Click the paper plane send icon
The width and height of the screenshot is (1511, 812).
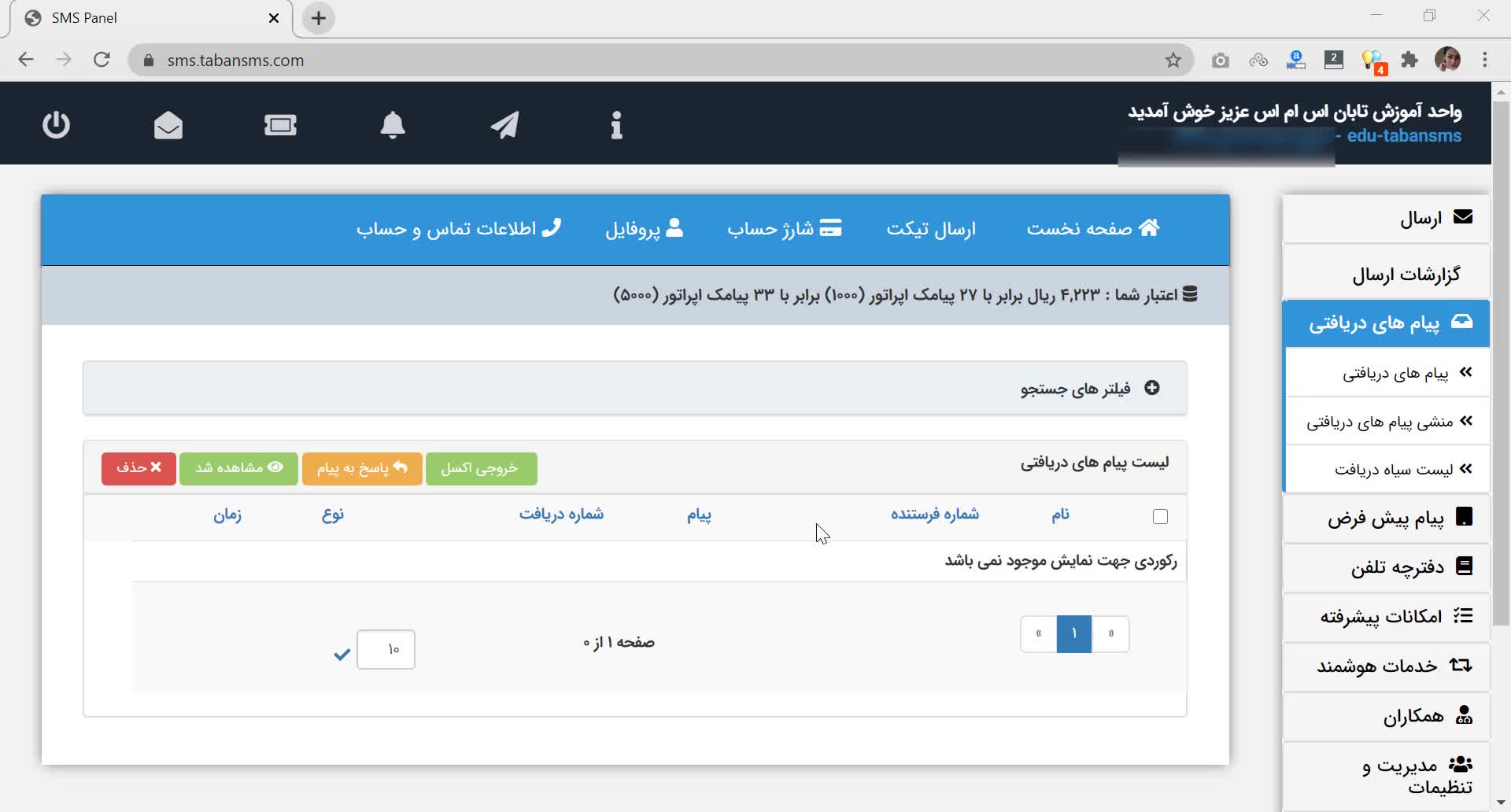click(x=504, y=125)
